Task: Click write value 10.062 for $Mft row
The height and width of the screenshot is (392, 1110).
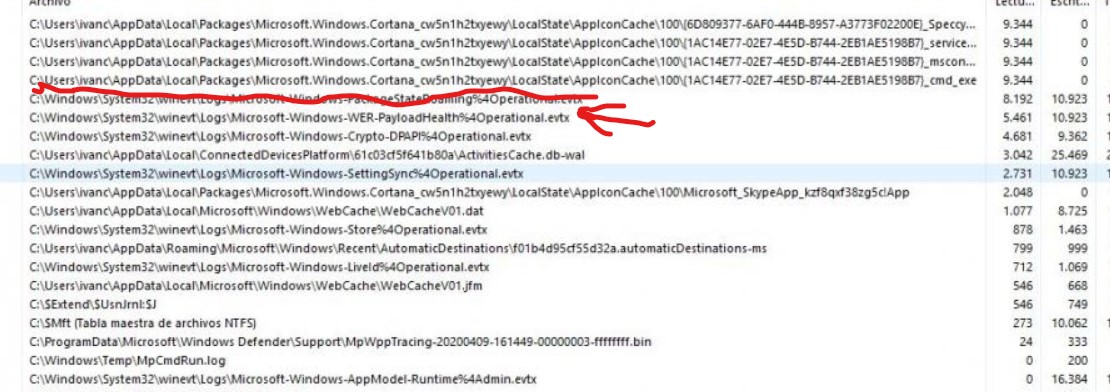Action: [x=1070, y=323]
